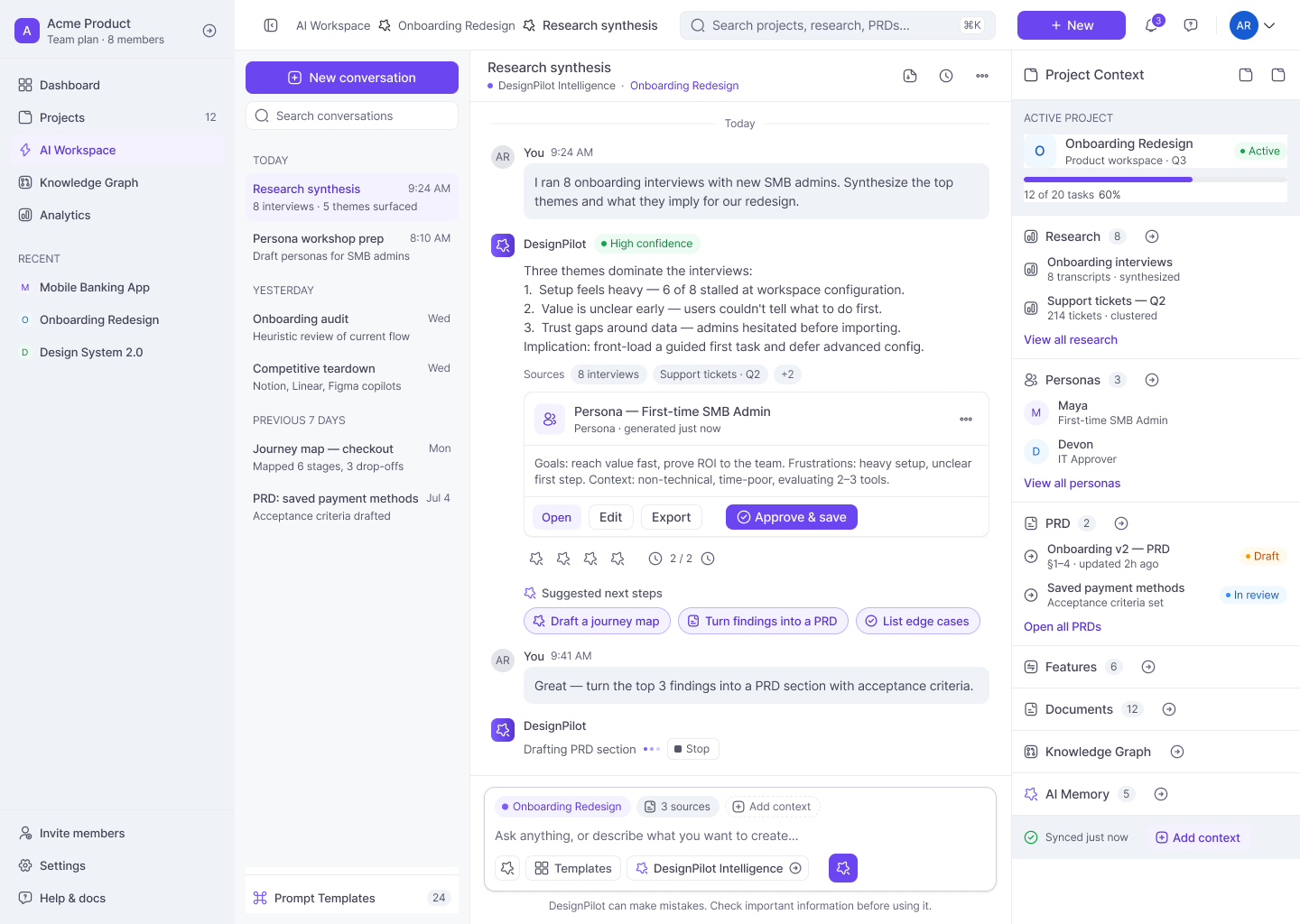
Task: Click the Ask anything message input
Action: pyautogui.click(x=740, y=836)
